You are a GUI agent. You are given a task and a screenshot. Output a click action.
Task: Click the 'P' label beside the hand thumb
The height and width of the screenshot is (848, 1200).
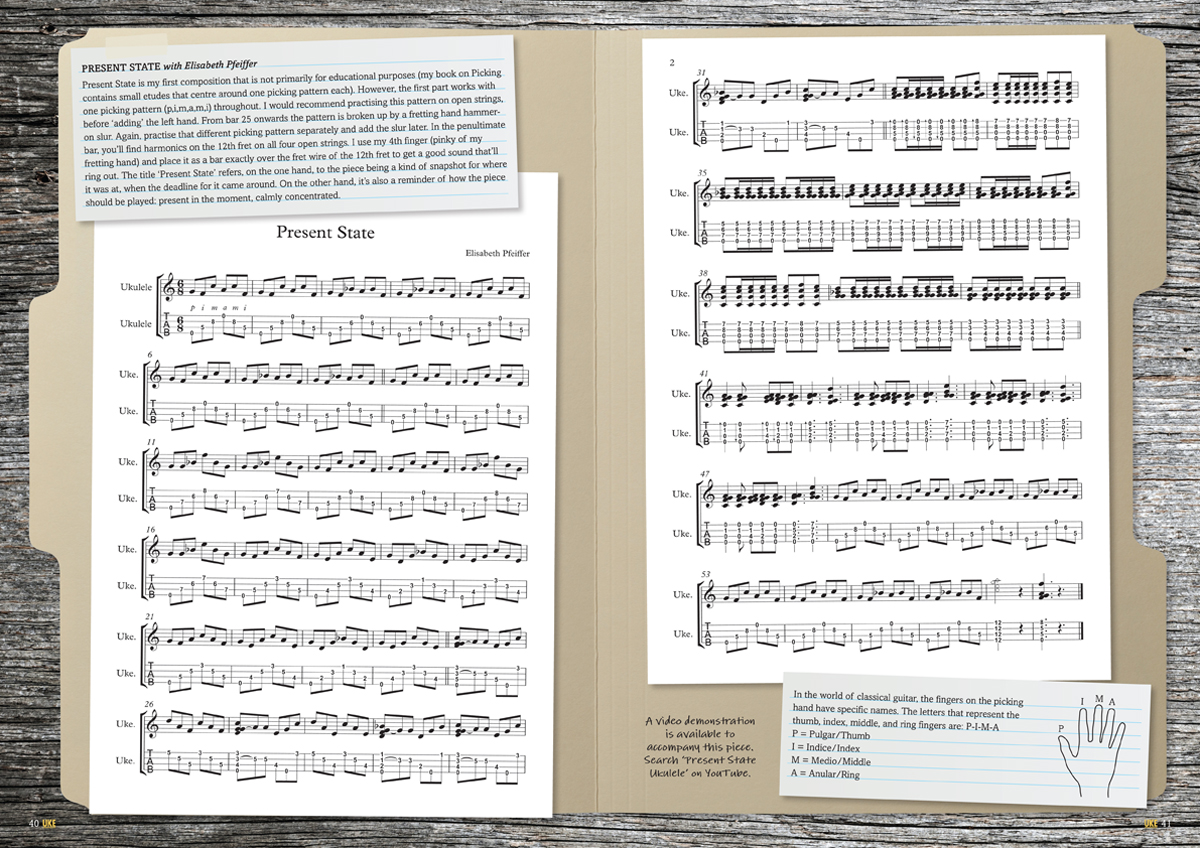1061,729
